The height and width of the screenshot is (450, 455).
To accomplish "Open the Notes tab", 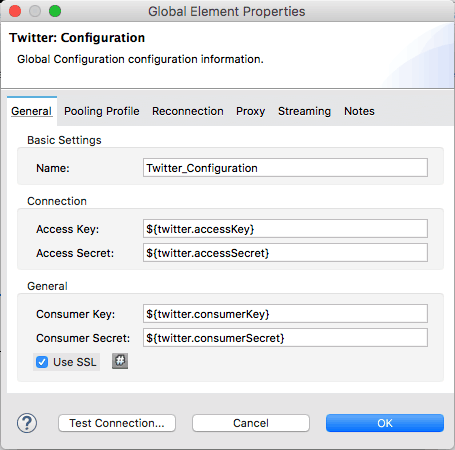I will pyautogui.click(x=359, y=111).
